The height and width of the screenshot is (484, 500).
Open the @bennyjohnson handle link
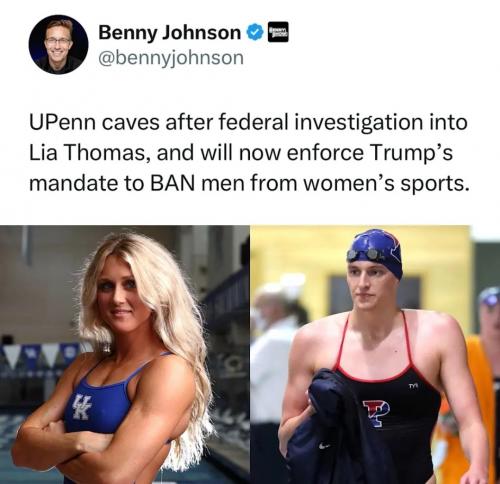point(171,58)
